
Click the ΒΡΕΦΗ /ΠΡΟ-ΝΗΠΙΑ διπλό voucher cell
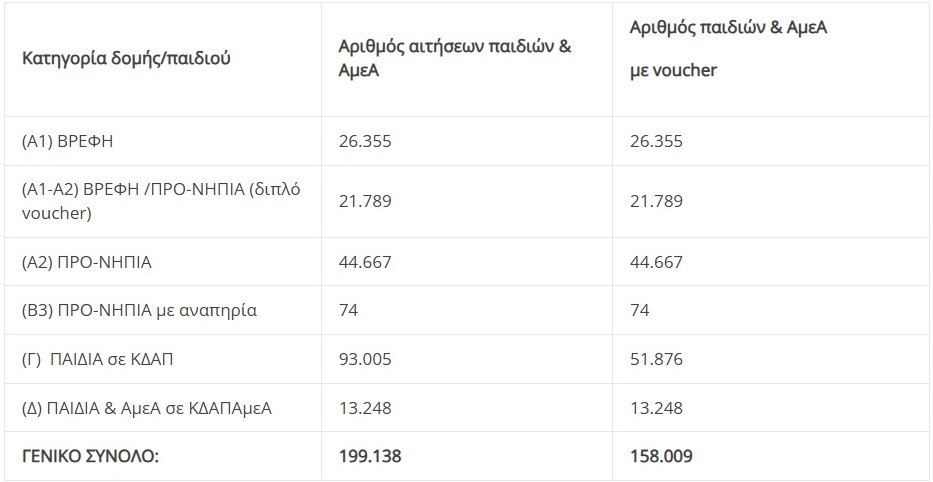pyautogui.click(x=161, y=201)
